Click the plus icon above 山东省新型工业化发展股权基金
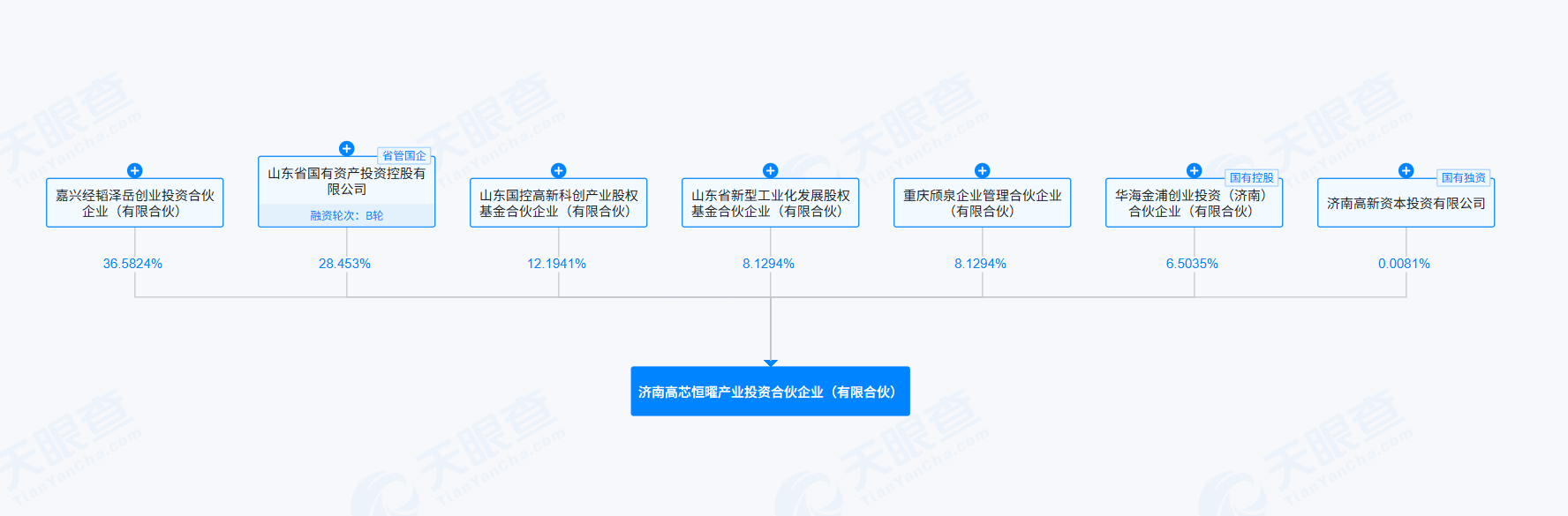This screenshot has width=1568, height=516. [770, 170]
